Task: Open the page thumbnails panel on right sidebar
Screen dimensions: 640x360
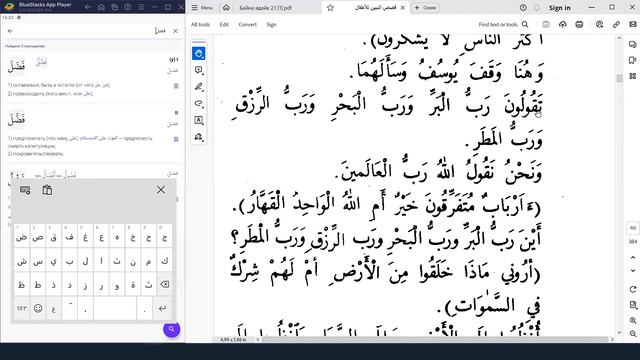Action: [633, 76]
